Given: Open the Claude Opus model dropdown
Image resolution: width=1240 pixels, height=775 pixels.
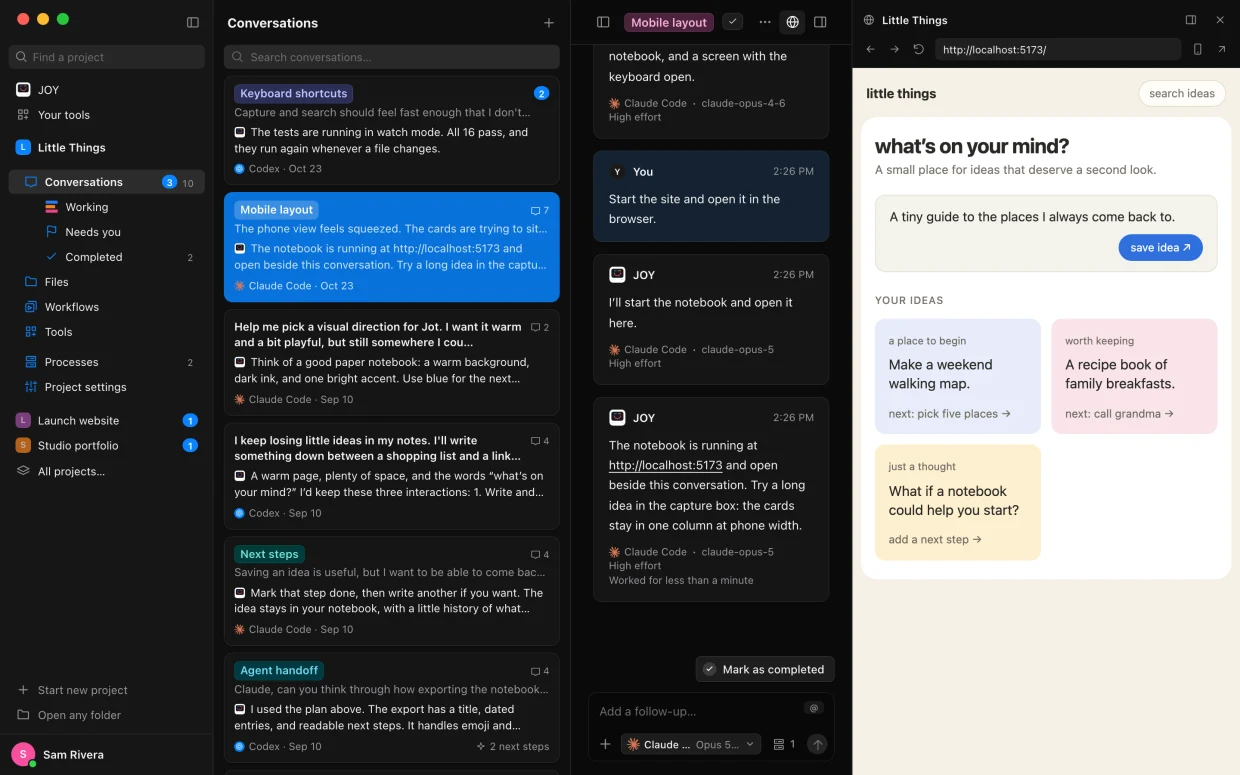Looking at the screenshot, I should coord(691,744).
